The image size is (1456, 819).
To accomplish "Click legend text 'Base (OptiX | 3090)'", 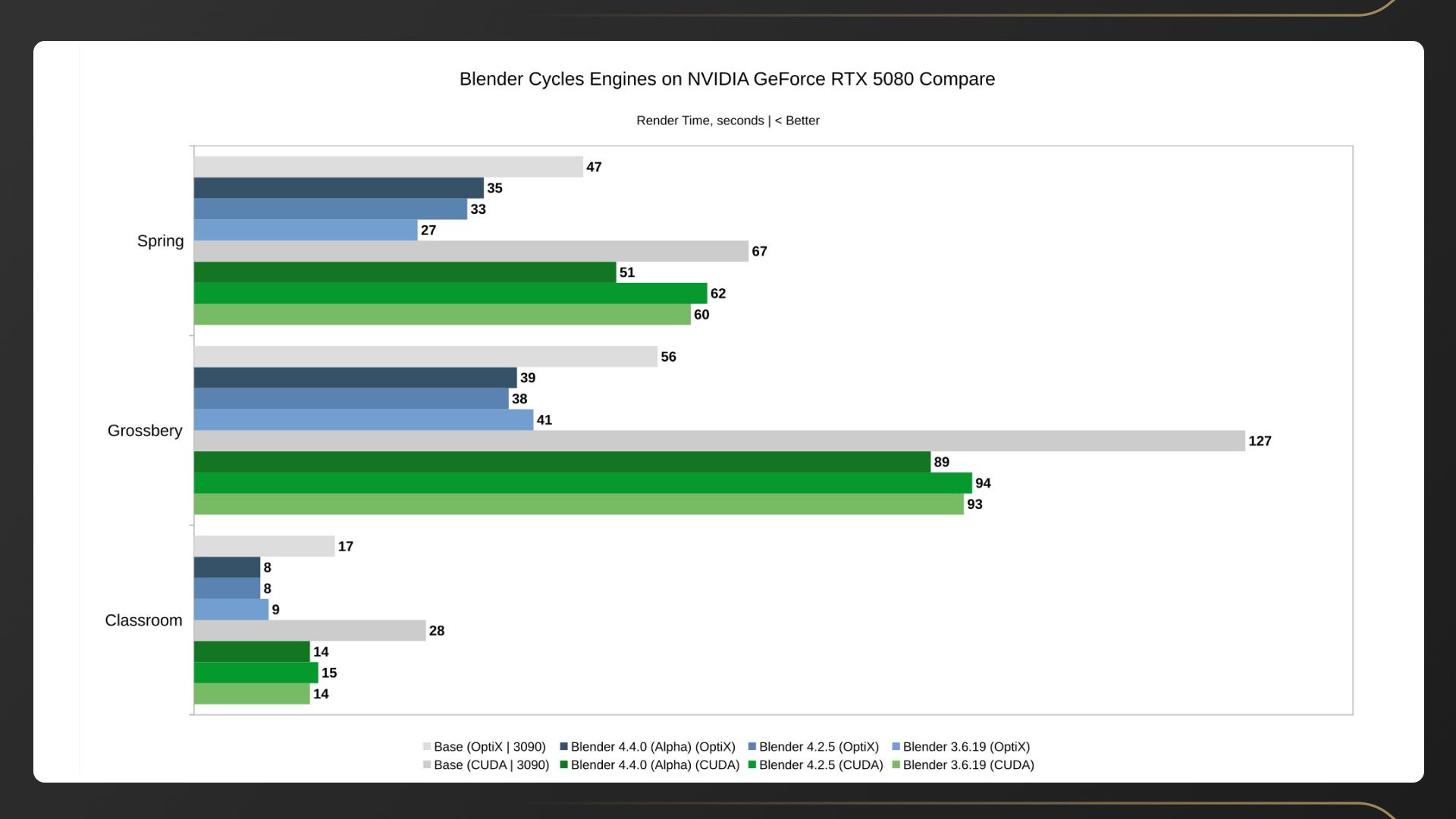I will pyautogui.click(x=490, y=747).
